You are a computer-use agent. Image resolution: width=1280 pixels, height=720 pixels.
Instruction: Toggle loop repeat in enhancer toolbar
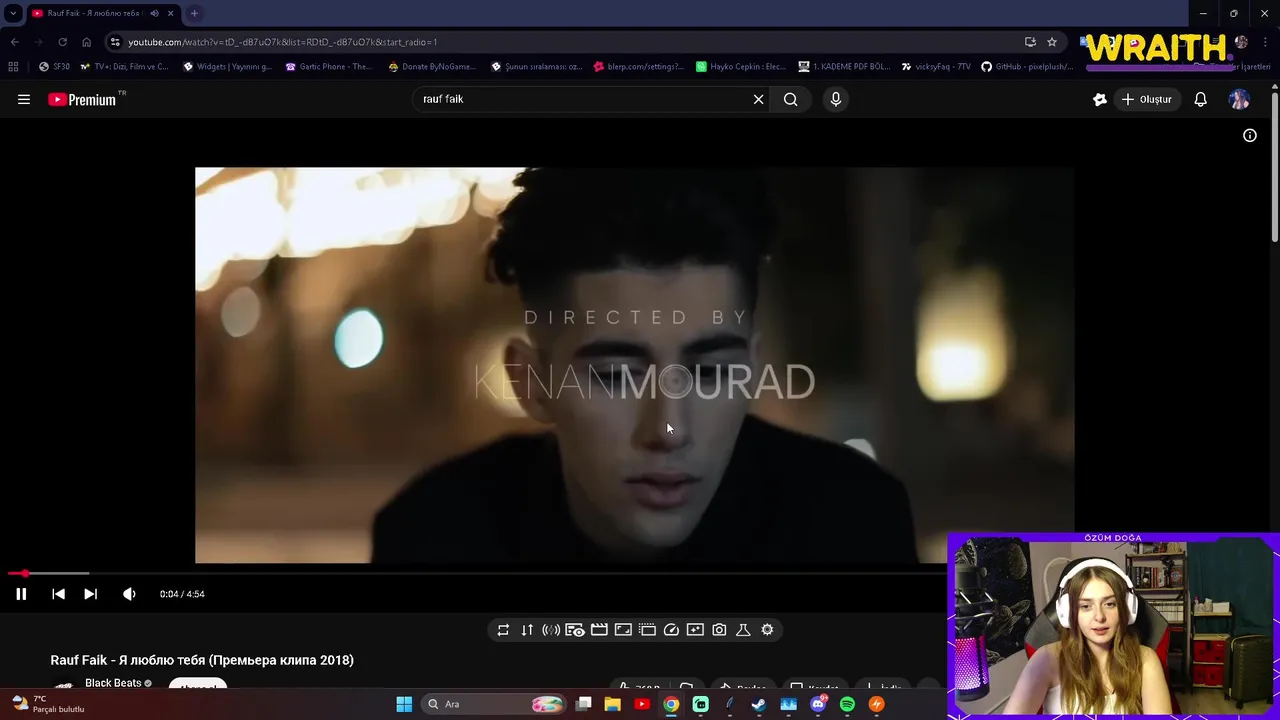click(x=503, y=630)
